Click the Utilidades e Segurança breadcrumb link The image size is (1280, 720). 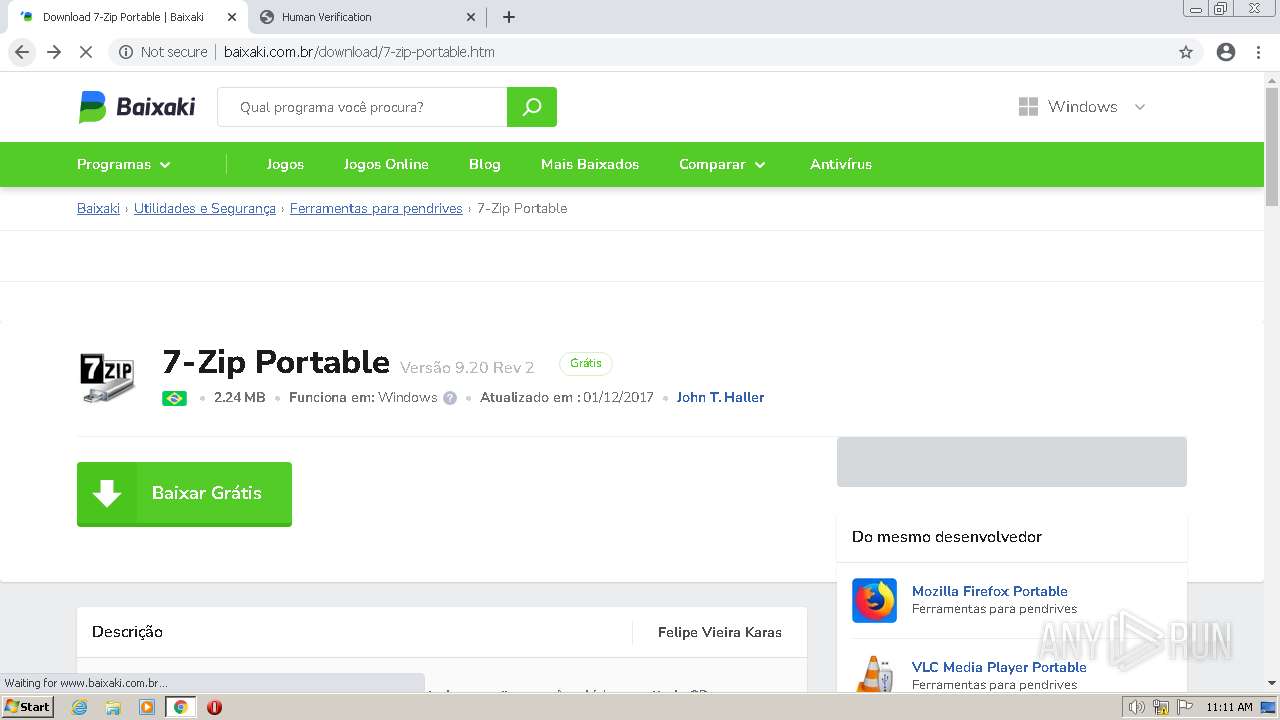coord(205,208)
